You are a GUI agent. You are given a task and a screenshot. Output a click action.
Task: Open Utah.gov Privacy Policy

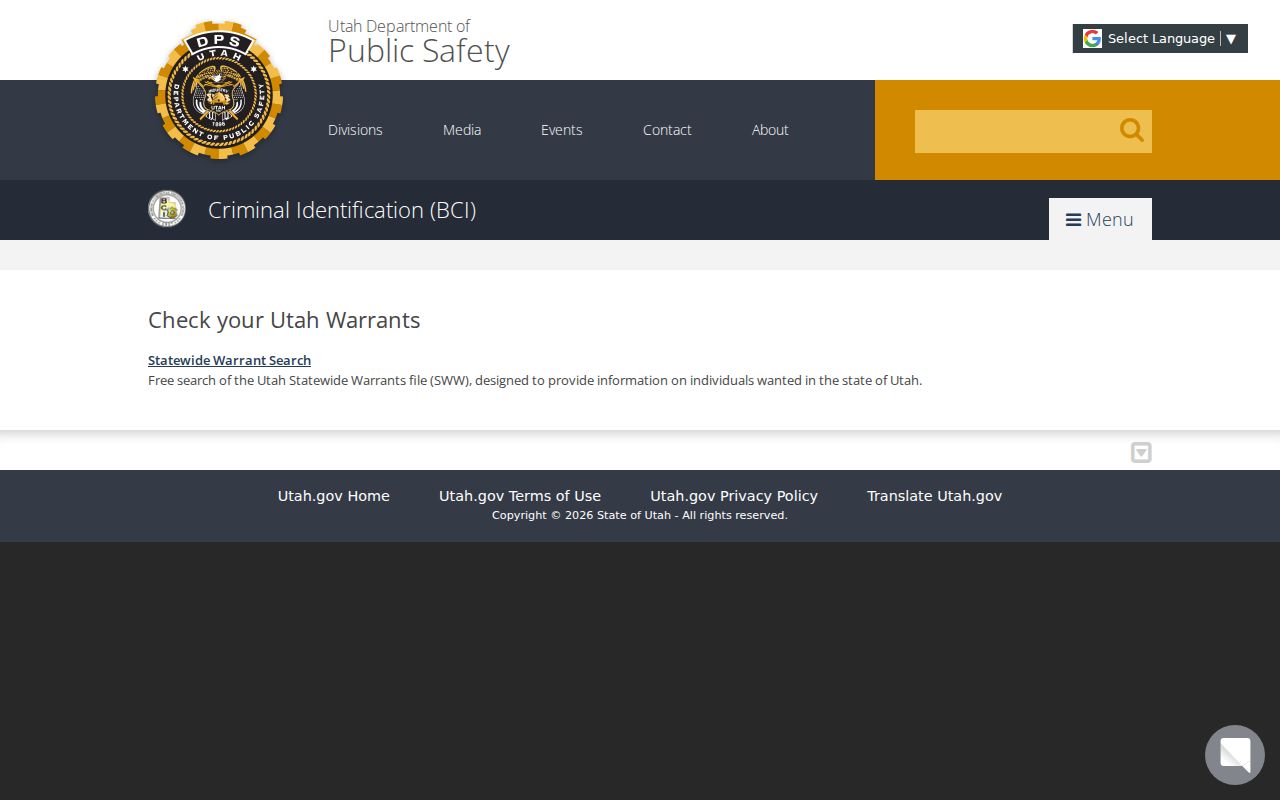pos(734,496)
